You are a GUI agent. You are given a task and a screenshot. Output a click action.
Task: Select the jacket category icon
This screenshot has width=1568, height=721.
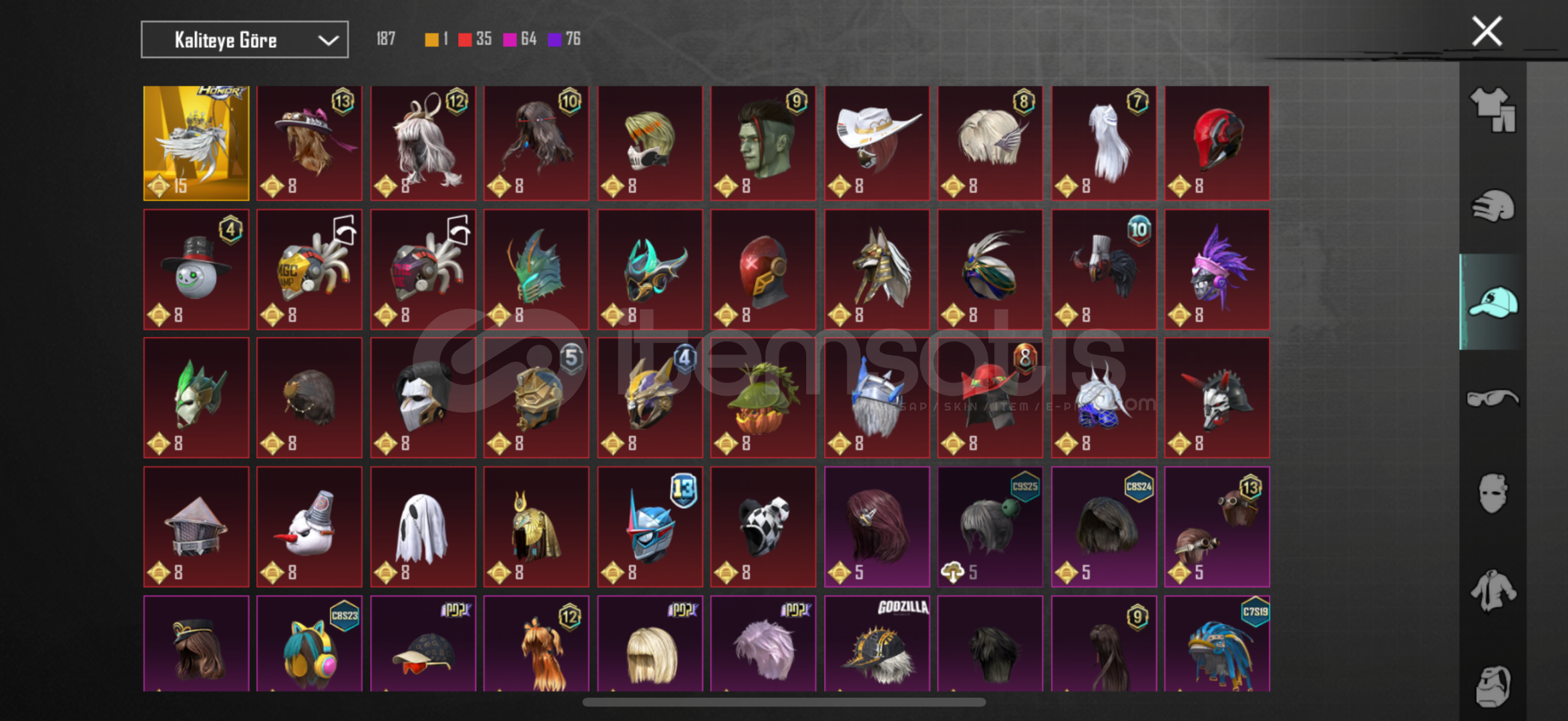coord(1493,591)
